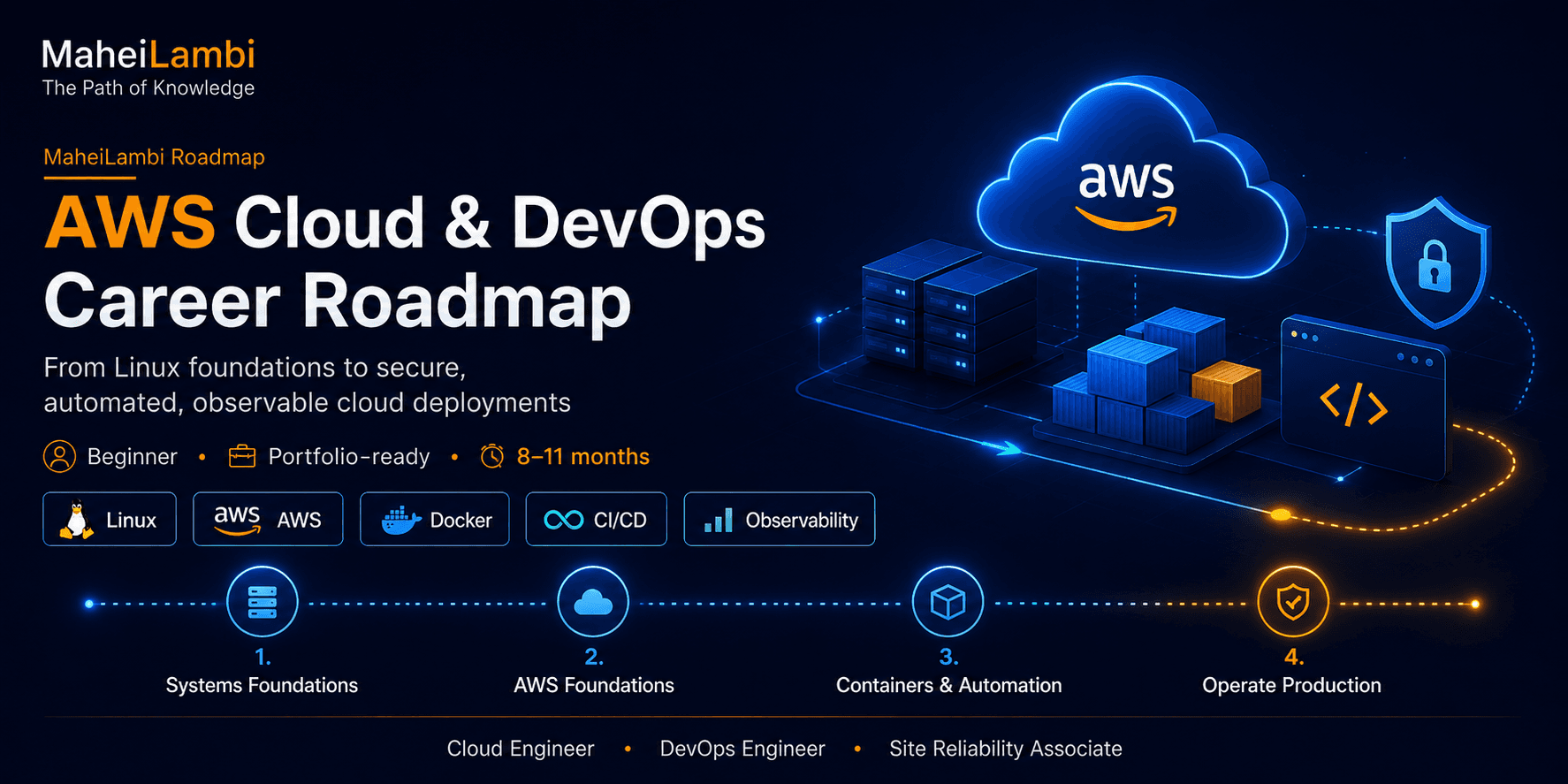The height and width of the screenshot is (784, 1568).
Task: Click 'The Path of Knowledge' tagline
Action: 148,88
